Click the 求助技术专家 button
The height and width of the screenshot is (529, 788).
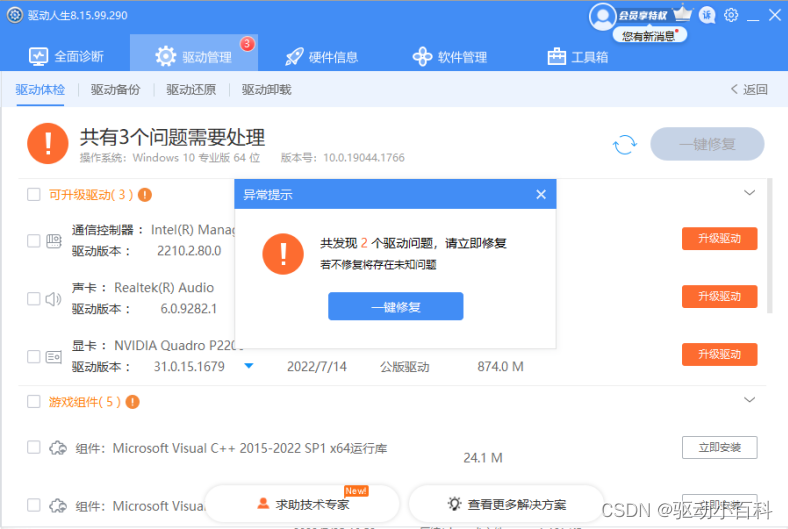302,504
